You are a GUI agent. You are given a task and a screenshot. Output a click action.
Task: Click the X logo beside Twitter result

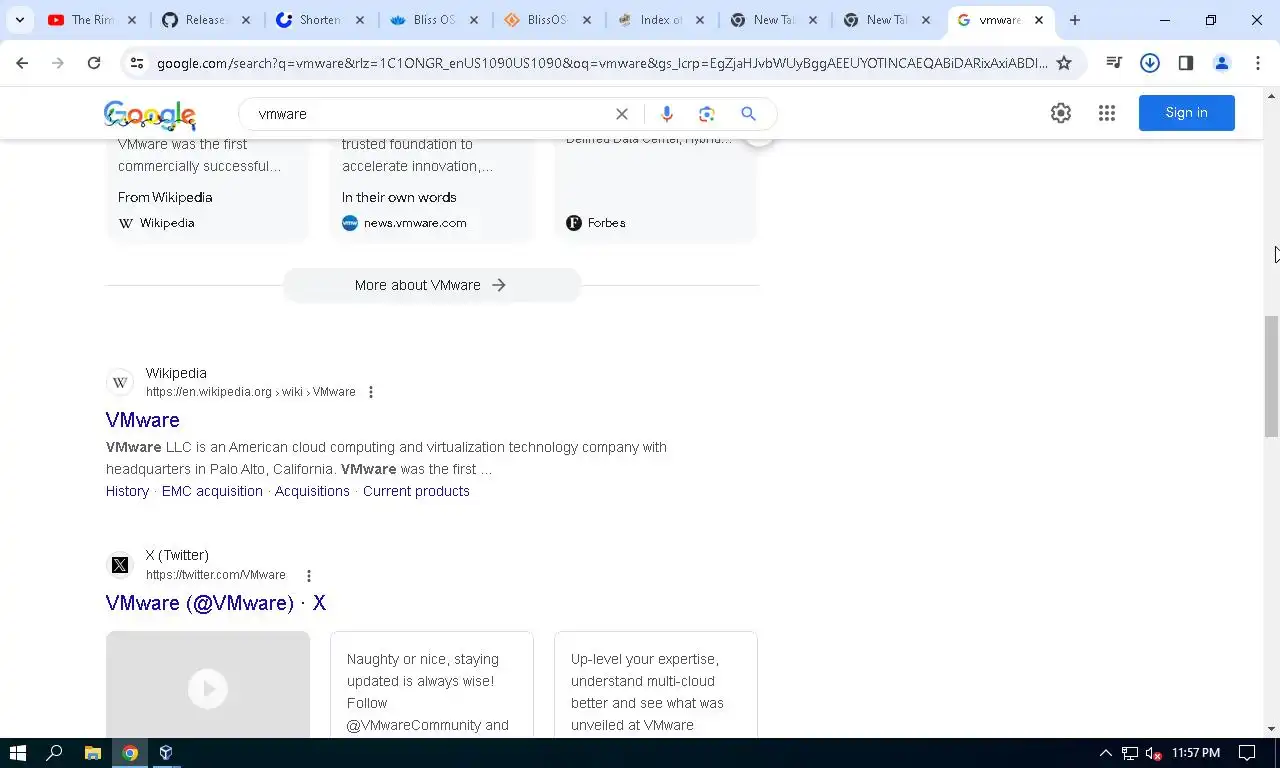click(120, 565)
